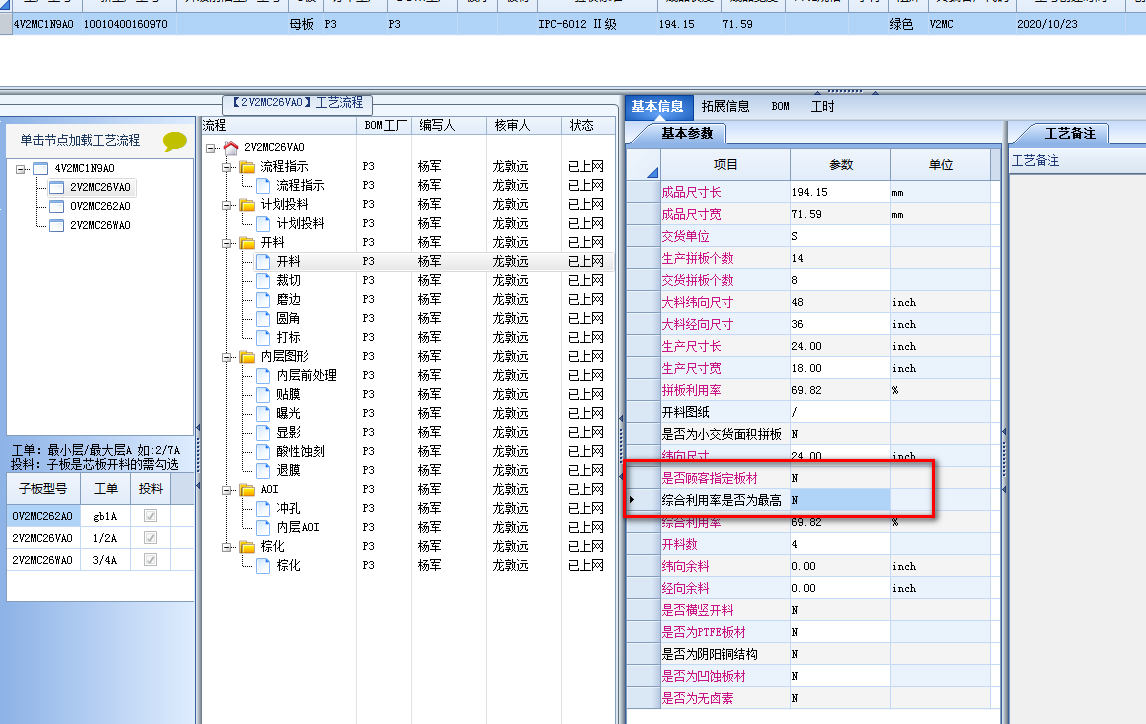Image resolution: width=1146 pixels, height=724 pixels.
Task: Click the document icon for 圆角
Action: pyautogui.click(x=264, y=319)
